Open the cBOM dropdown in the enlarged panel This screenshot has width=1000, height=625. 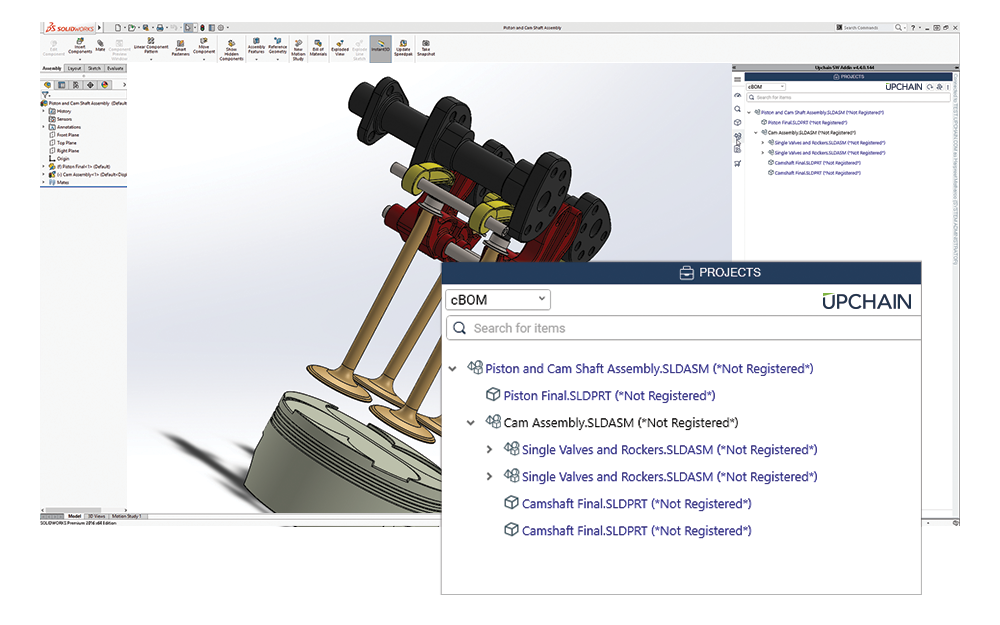click(497, 300)
